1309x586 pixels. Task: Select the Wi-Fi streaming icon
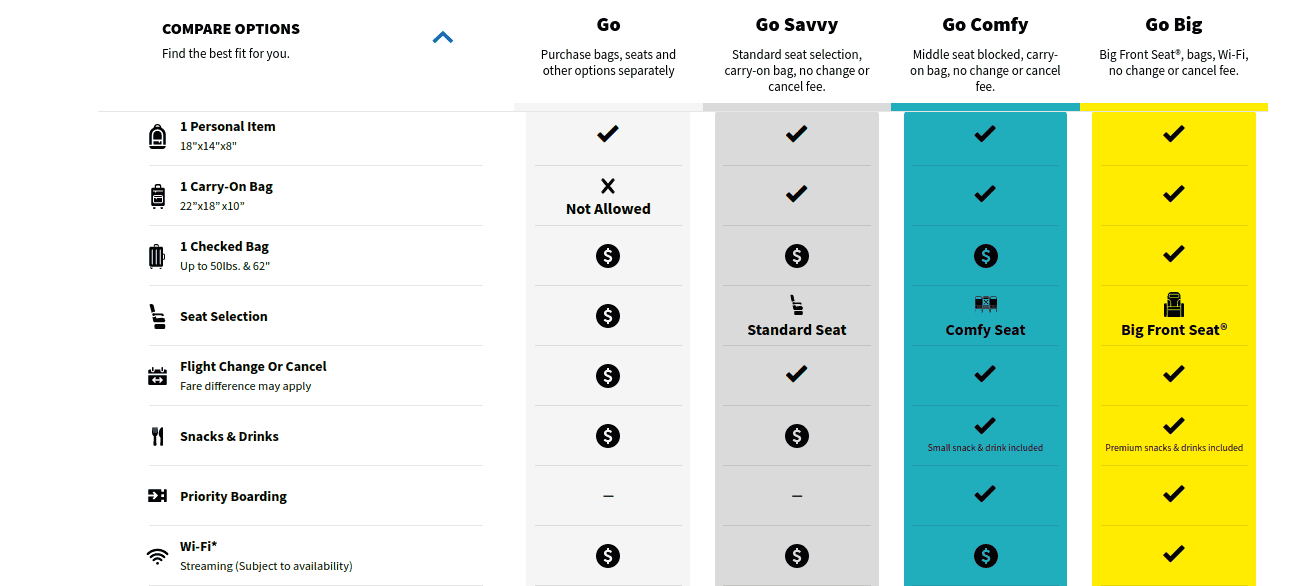[157, 554]
